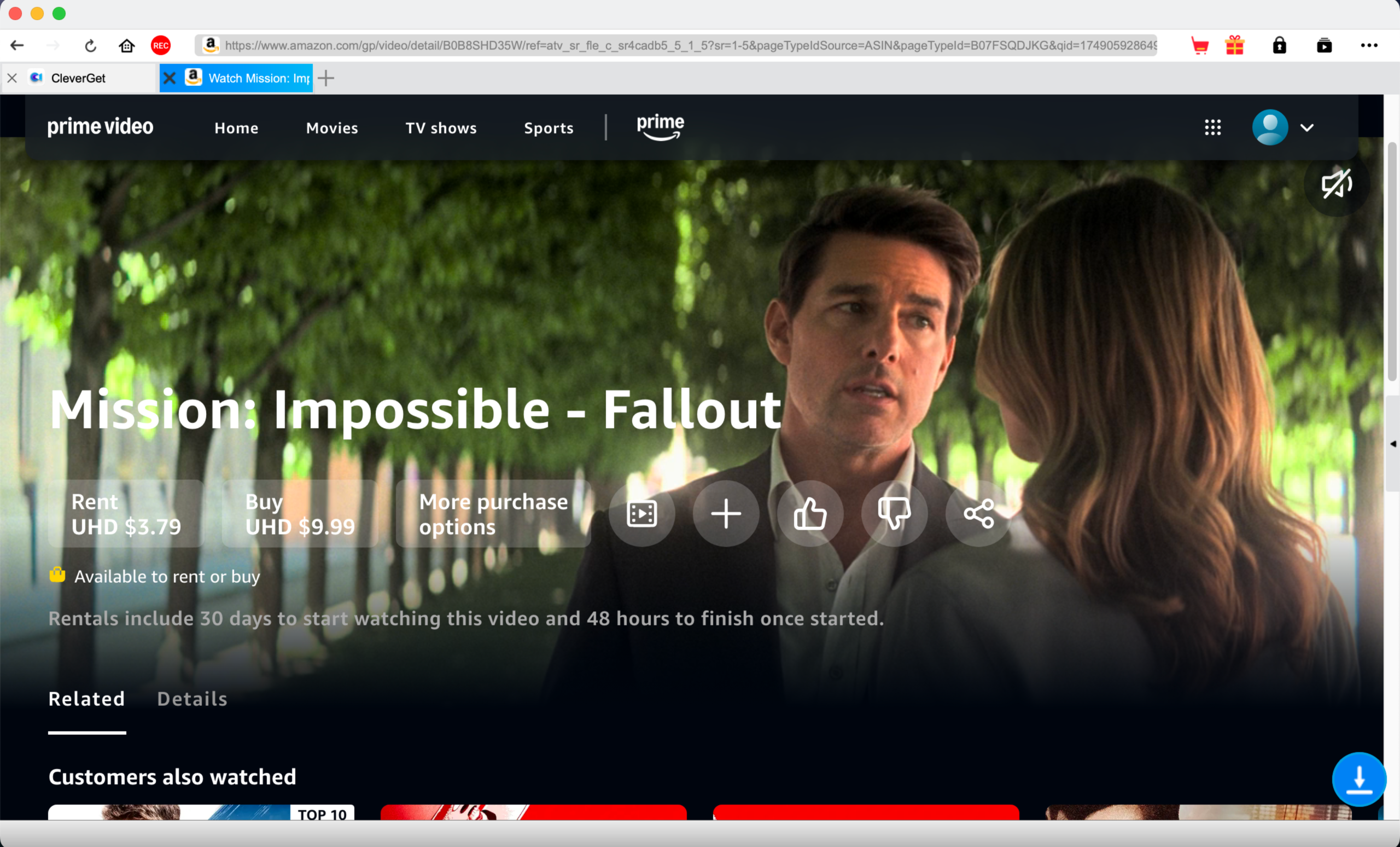This screenshot has height=847, width=1400.
Task: Play the trailer with film icon
Action: 642,514
